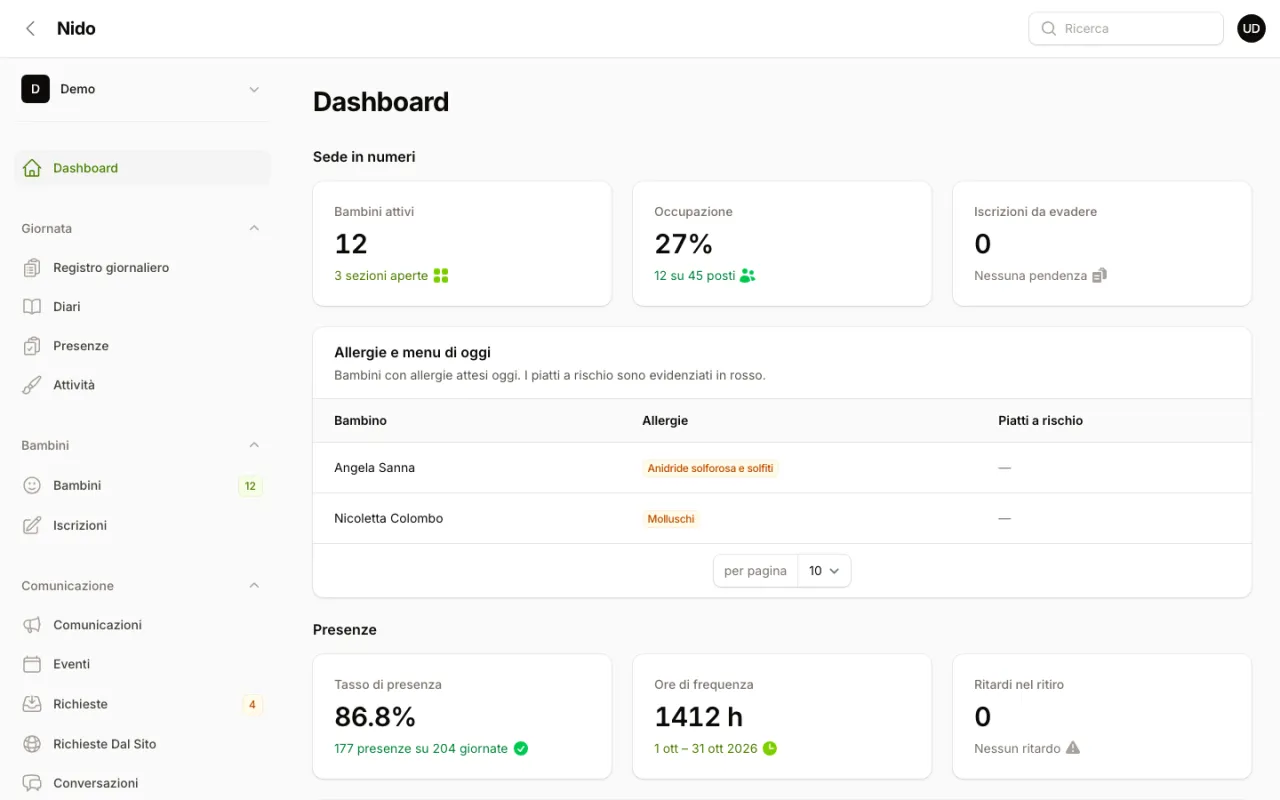Open the Demo workspace switcher dropdown
Image resolution: width=1280 pixels, height=800 pixels.
click(x=142, y=89)
